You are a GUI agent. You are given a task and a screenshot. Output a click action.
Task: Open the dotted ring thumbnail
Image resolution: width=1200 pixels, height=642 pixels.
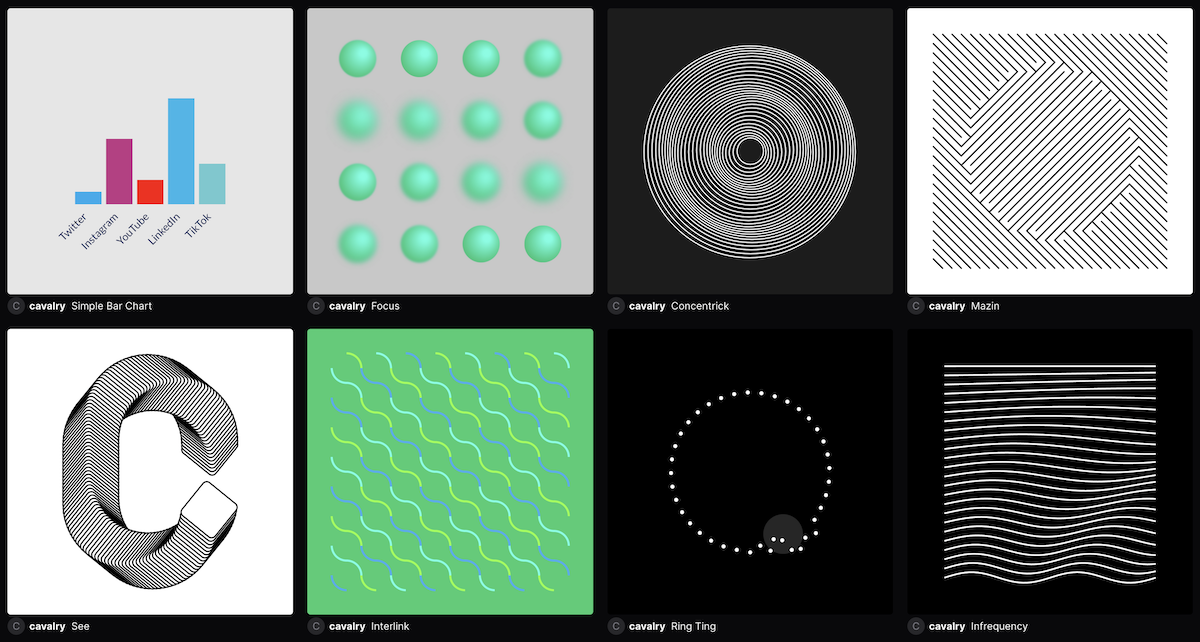[x=750, y=471]
